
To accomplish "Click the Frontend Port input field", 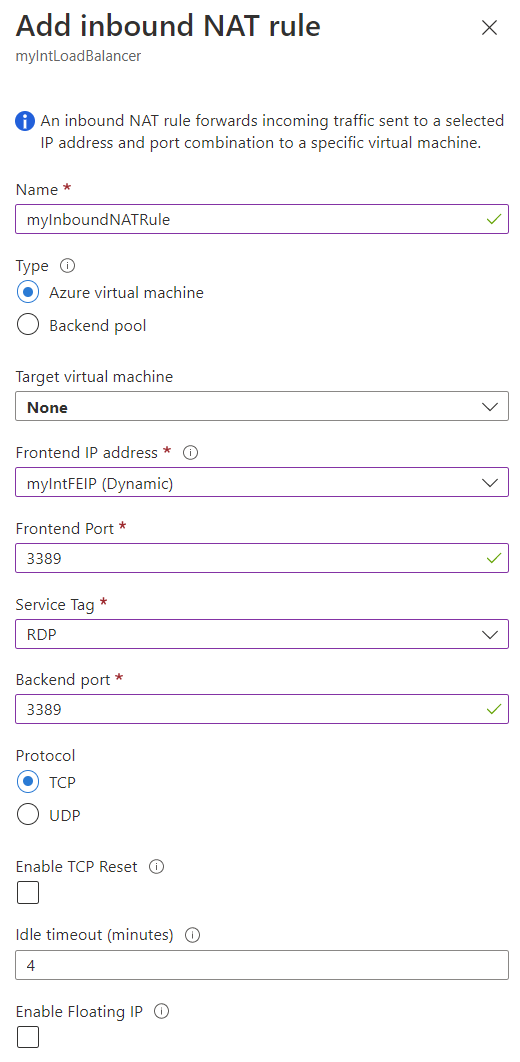I will coord(262,558).
